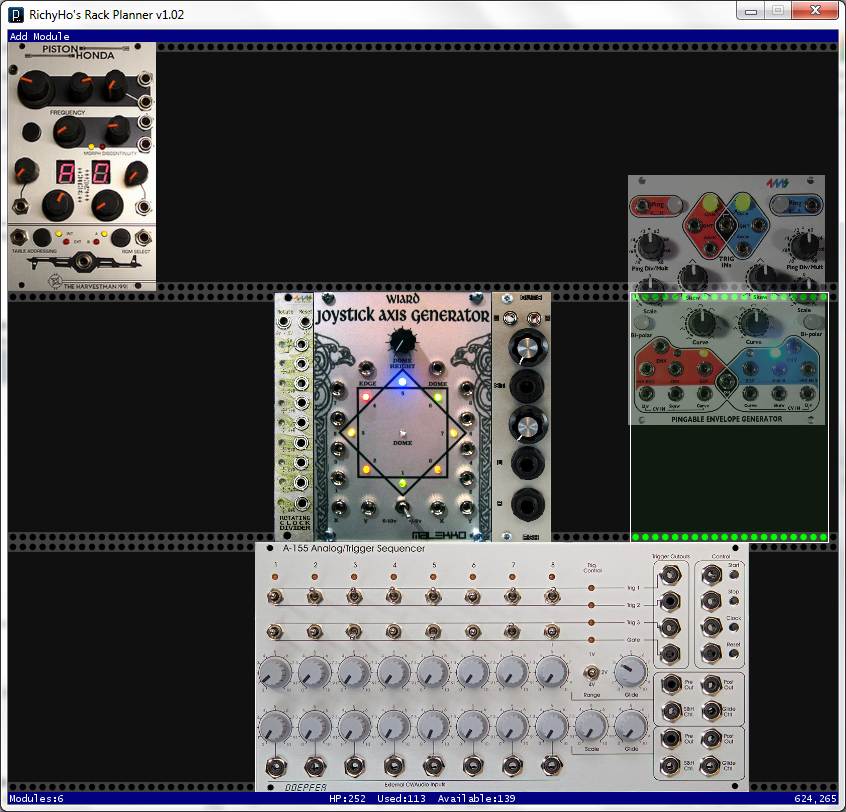The image size is (846, 812).
Task: Click the S&H Ctrl jack on the A-155
Action: coord(672,709)
